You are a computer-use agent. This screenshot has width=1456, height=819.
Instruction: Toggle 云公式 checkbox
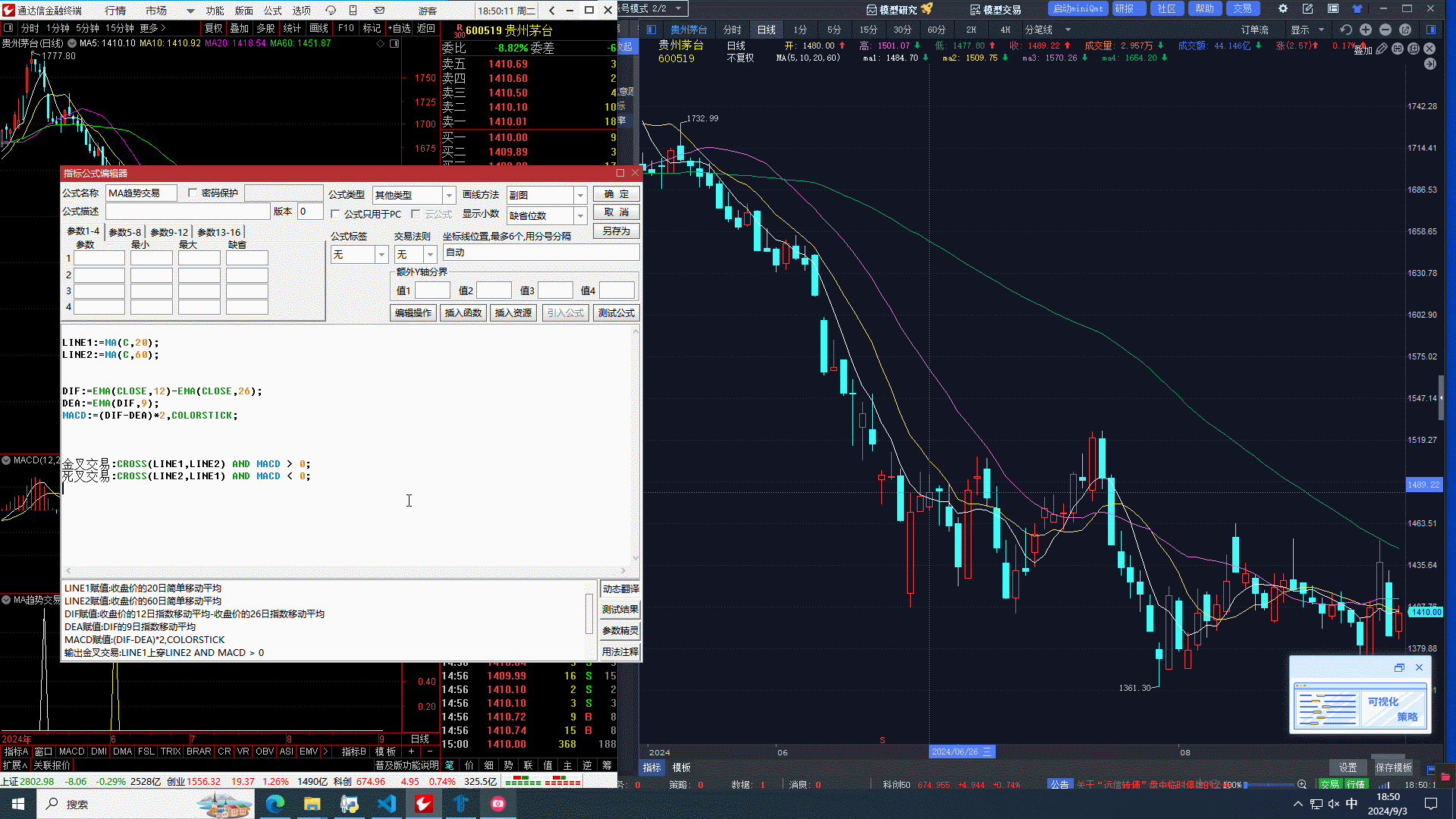click(416, 215)
